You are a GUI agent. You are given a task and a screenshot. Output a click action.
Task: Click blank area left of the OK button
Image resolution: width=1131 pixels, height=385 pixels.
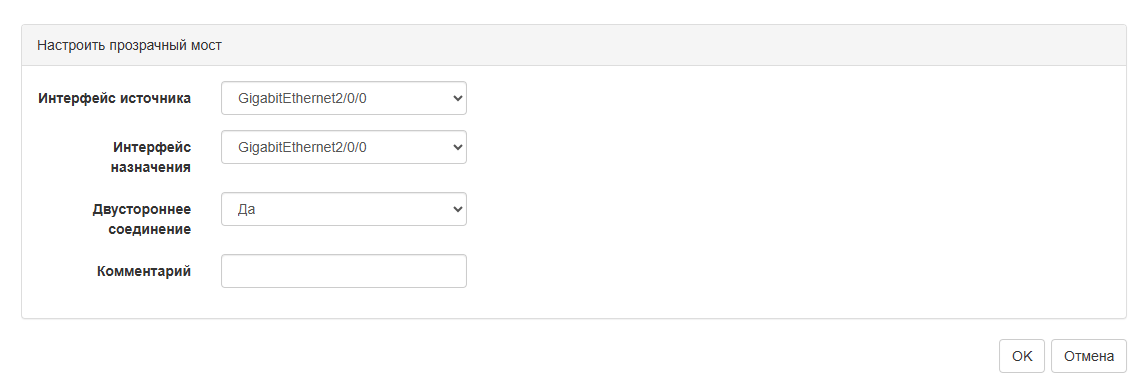pos(505,356)
